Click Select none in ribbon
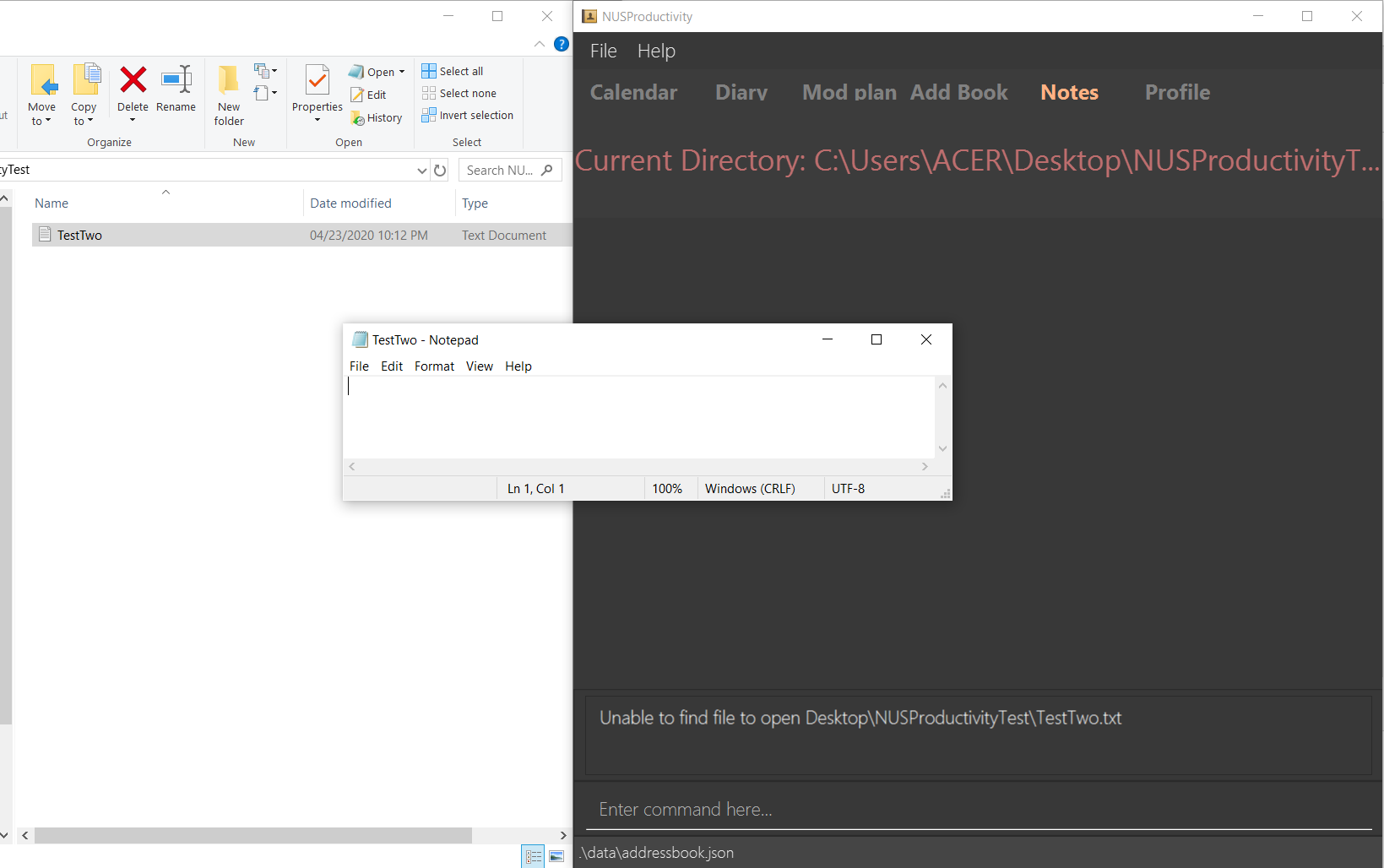 pos(459,93)
